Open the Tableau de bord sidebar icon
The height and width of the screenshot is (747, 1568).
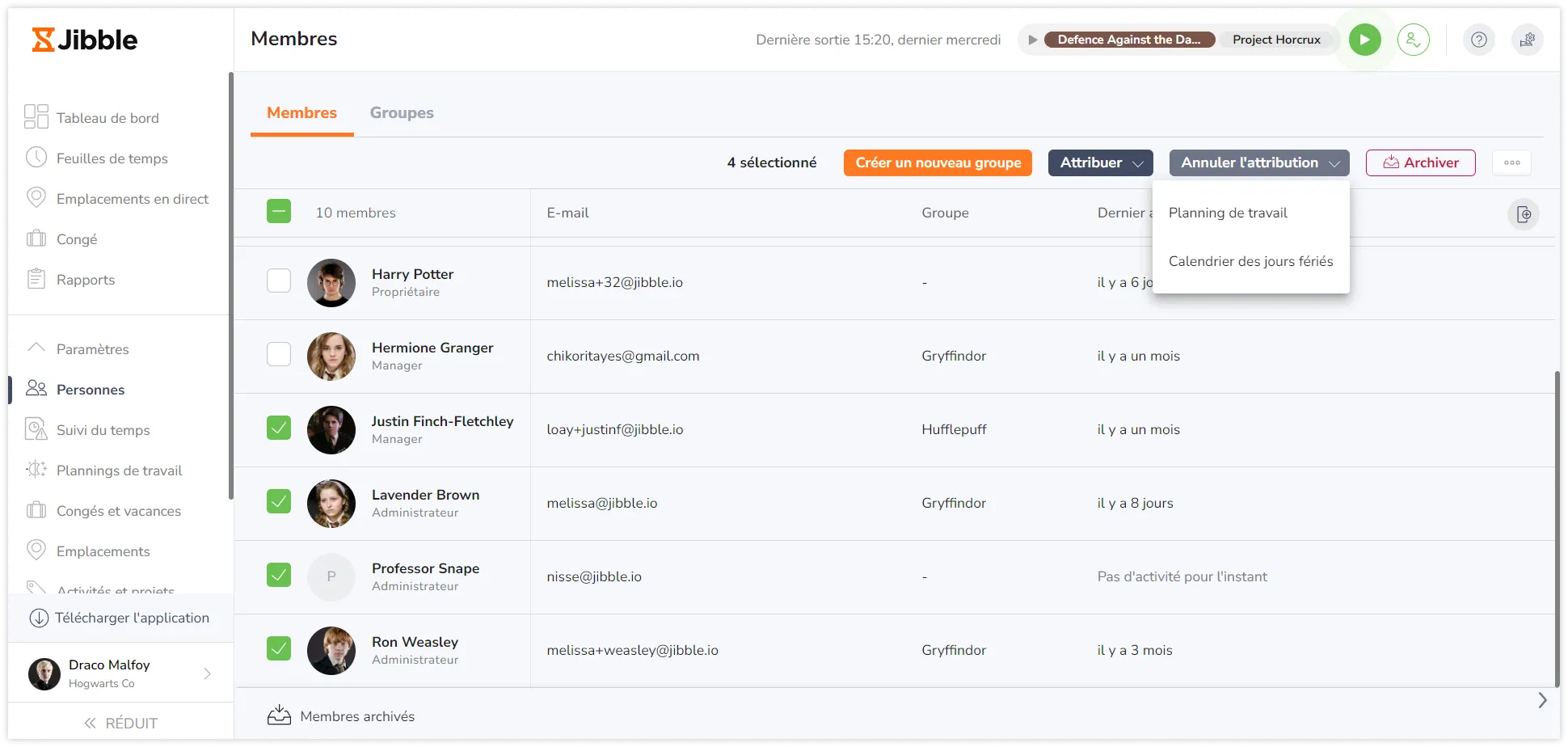tap(36, 117)
